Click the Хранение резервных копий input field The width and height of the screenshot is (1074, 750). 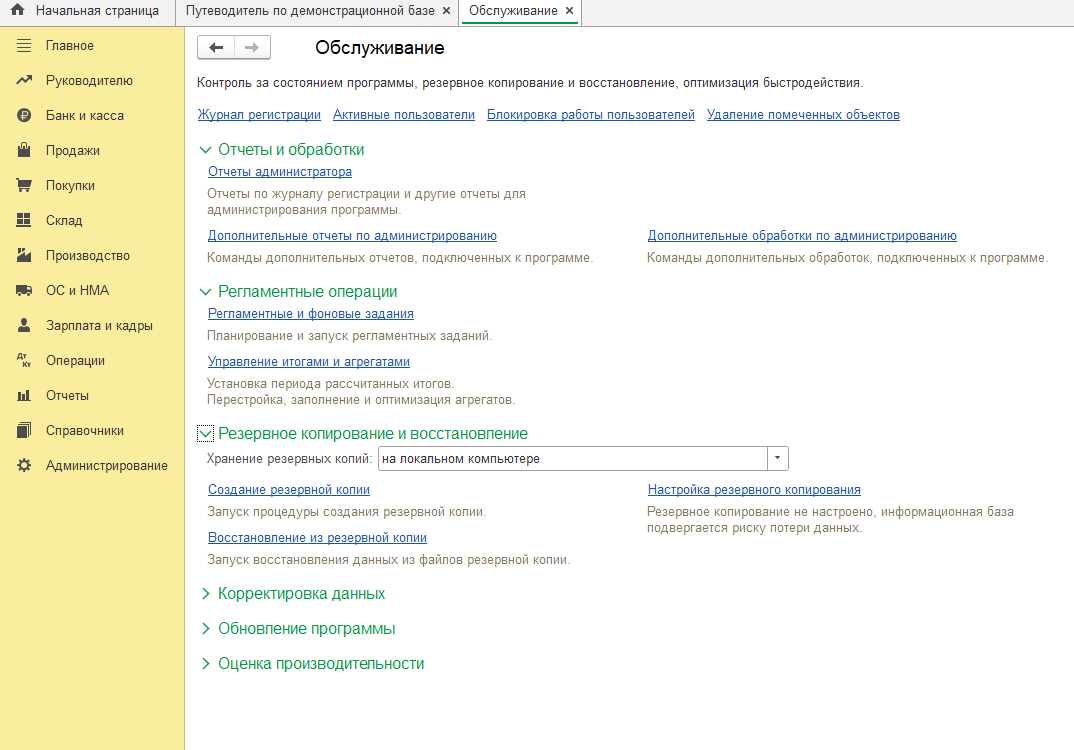click(571, 459)
